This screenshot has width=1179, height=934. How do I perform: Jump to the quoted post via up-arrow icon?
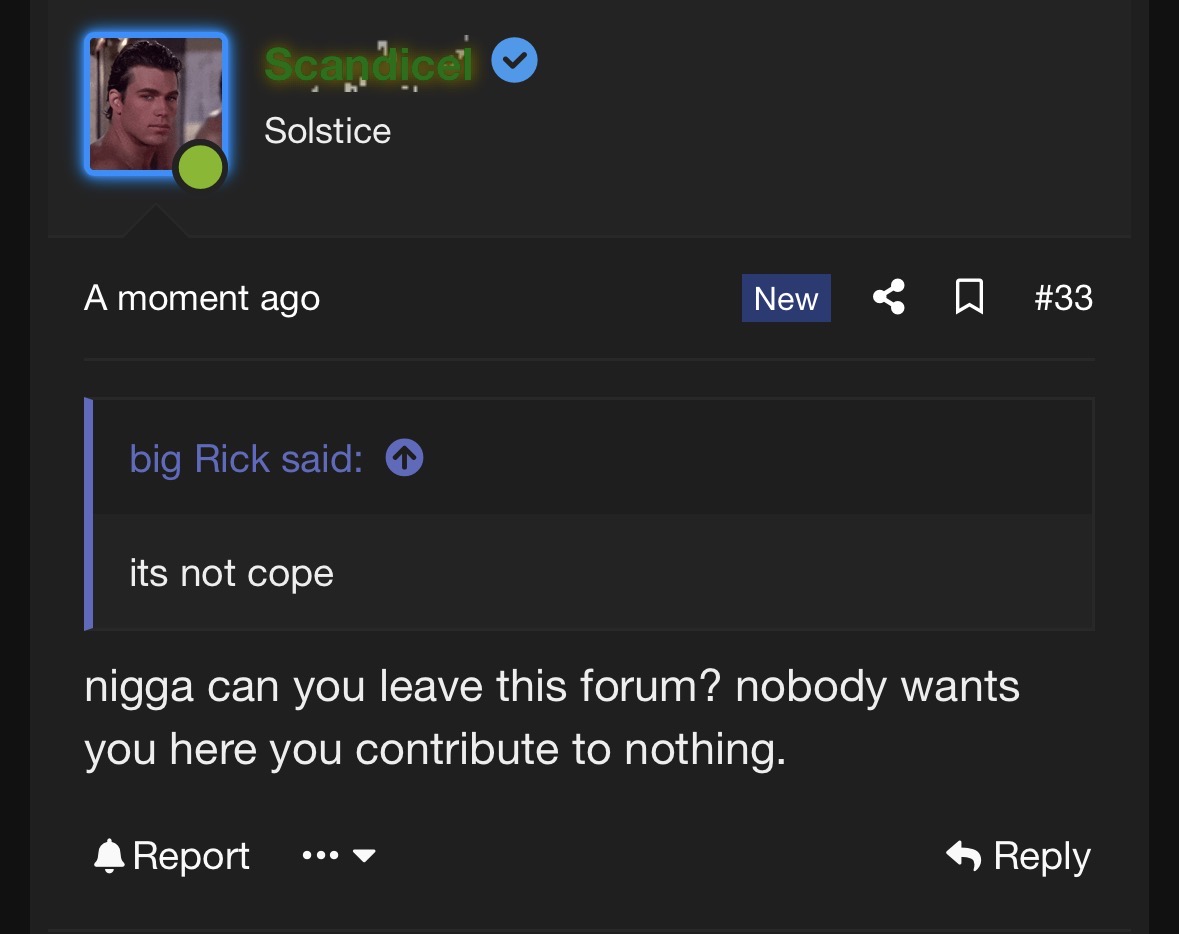pyautogui.click(x=404, y=458)
